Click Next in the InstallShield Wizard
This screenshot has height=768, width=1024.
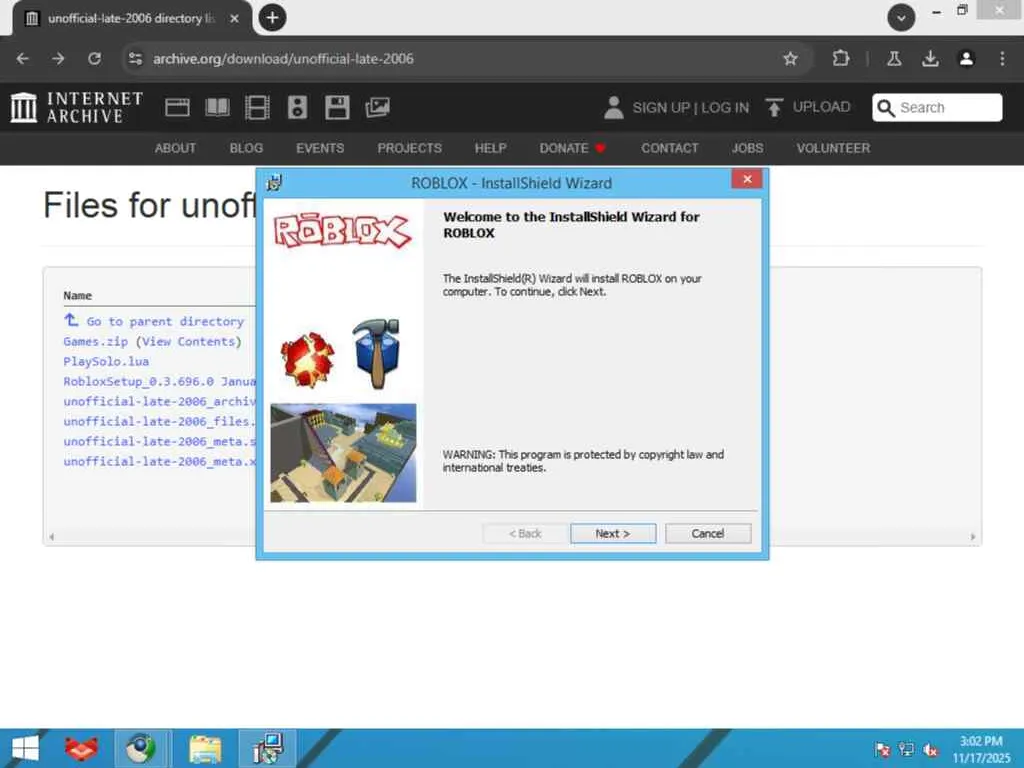pos(613,534)
